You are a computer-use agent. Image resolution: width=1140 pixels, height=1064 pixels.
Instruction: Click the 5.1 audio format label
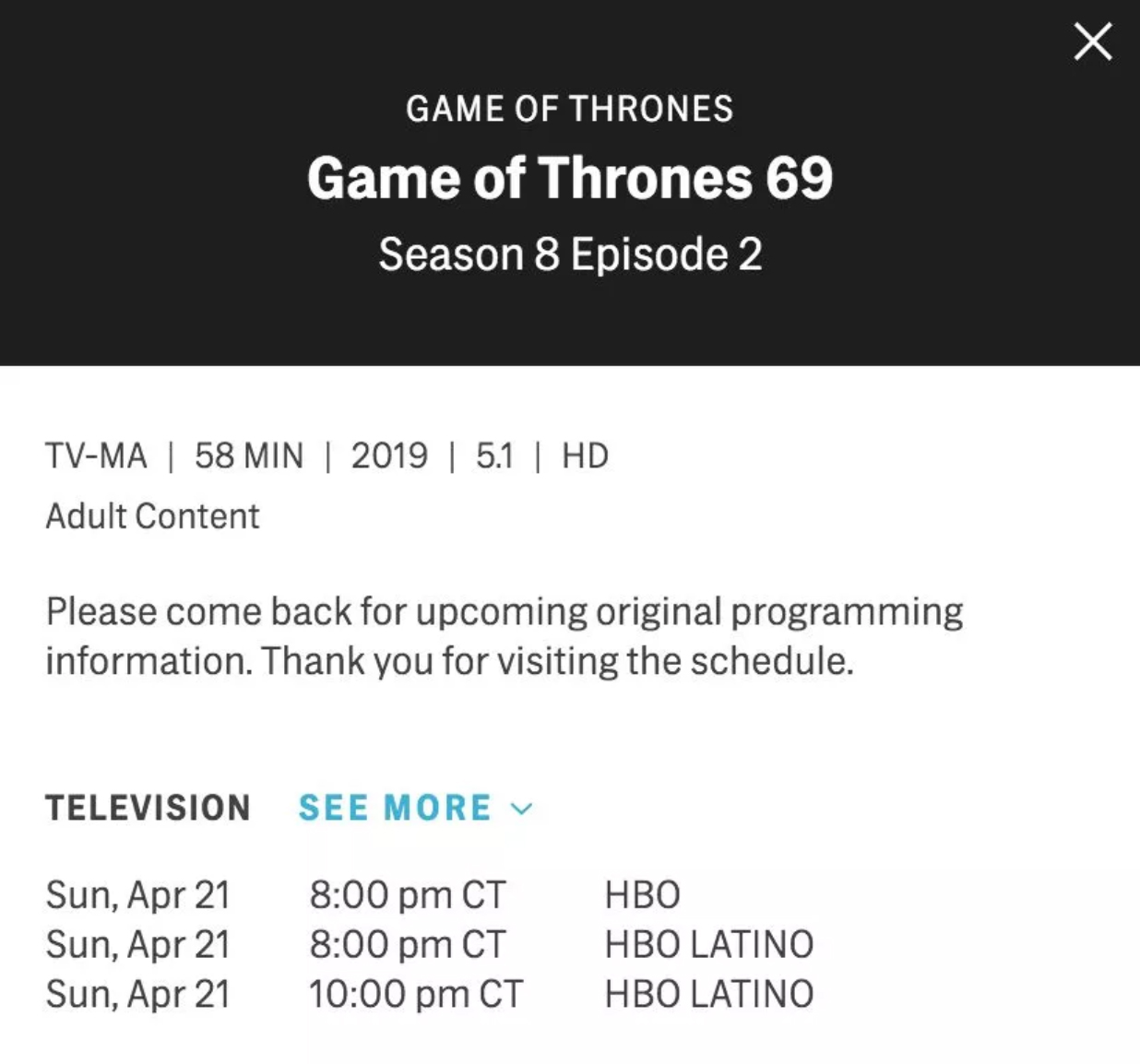coord(494,455)
